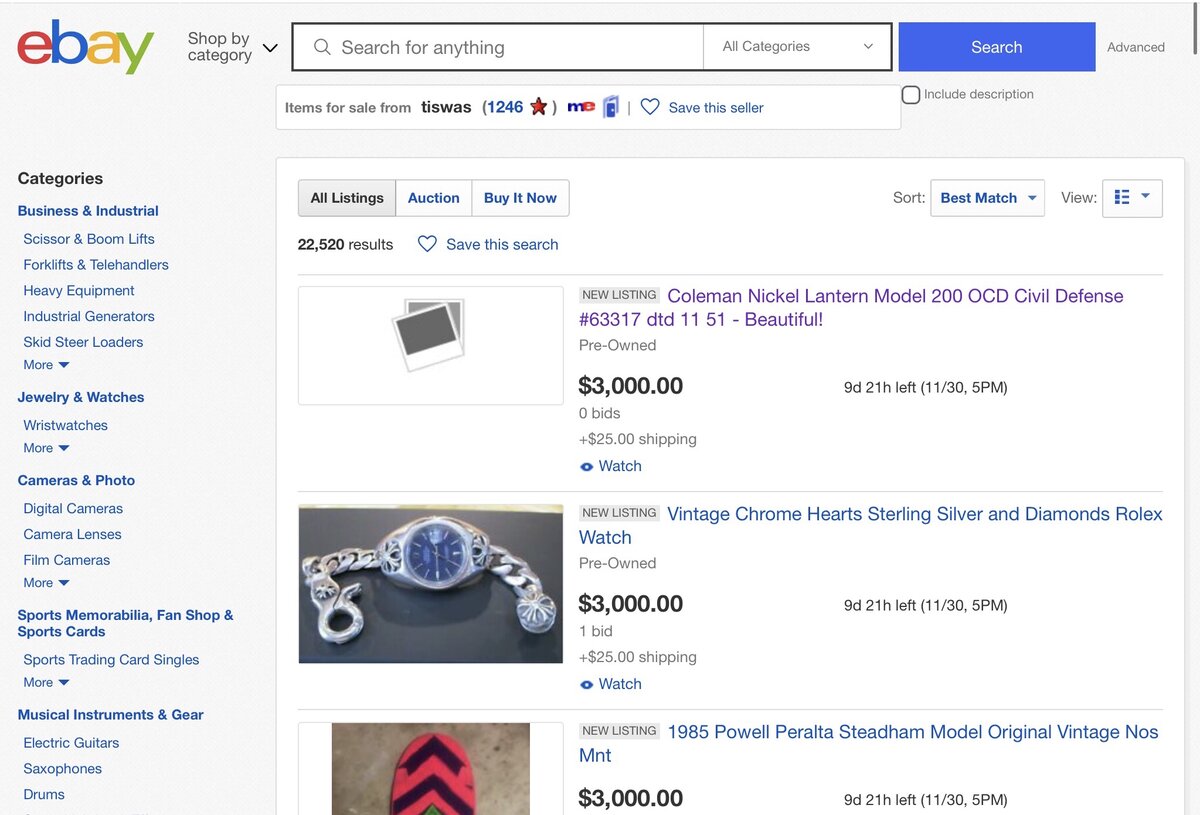Click the search magnifier icon
Image resolution: width=1200 pixels, height=815 pixels.
tap(322, 47)
